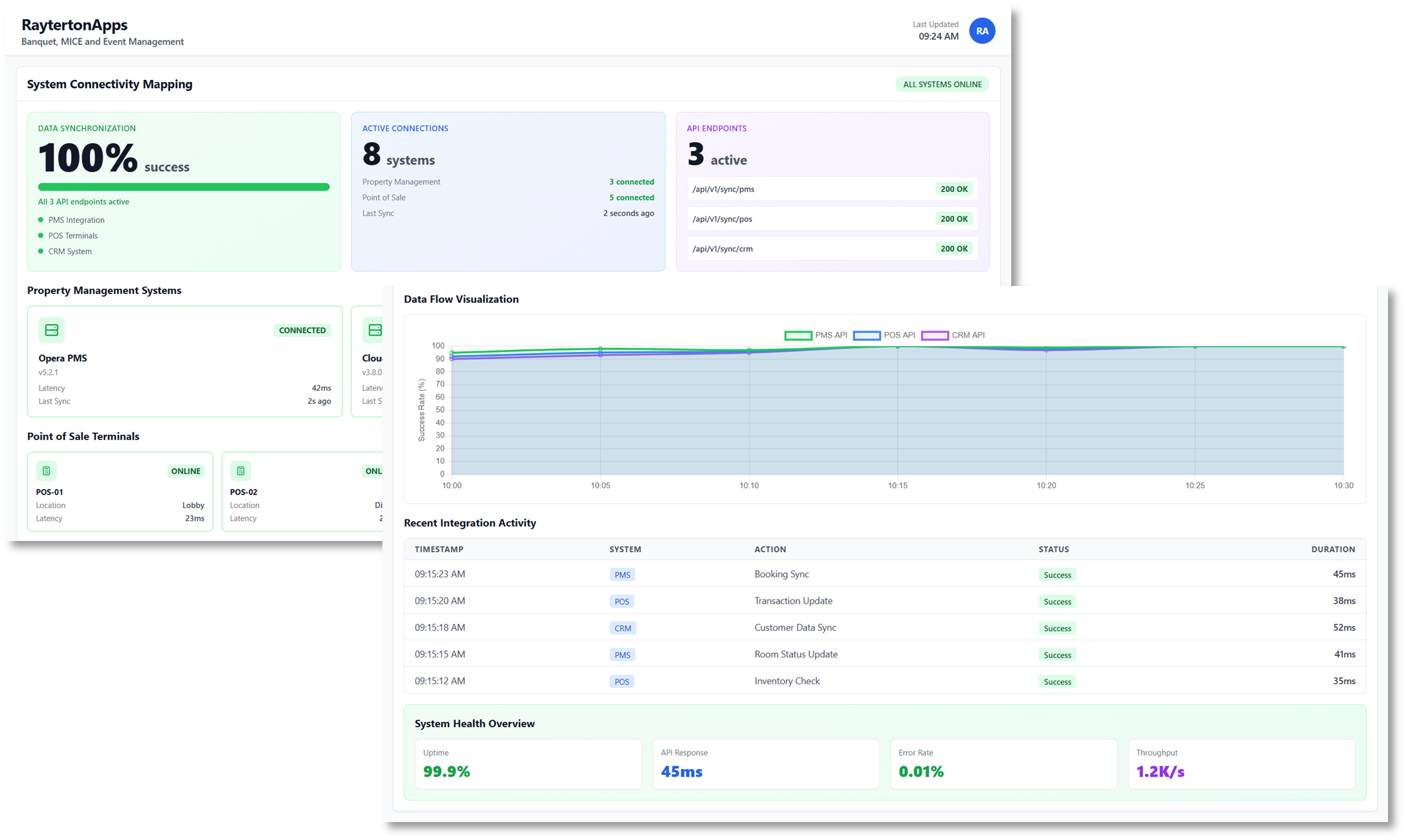Click the ALL SYSTEMS ONLINE badge
1406x840 pixels.
coord(942,84)
